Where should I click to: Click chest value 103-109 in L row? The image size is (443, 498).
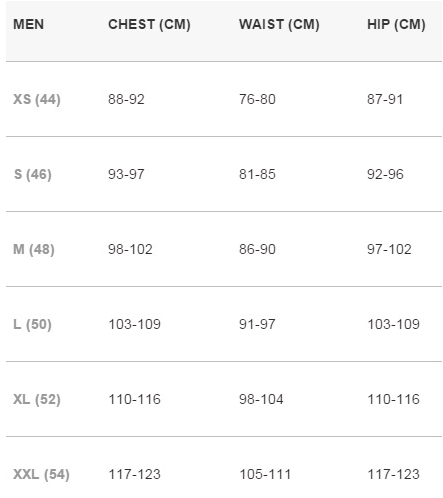[x=135, y=324]
